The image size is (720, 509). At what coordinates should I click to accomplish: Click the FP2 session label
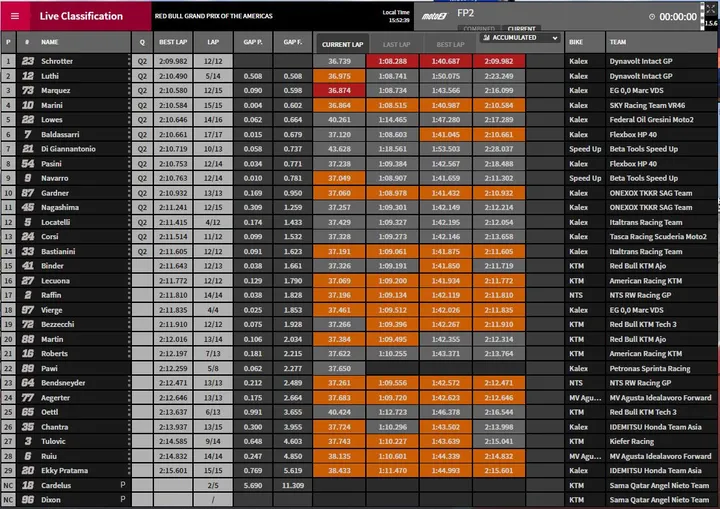(x=465, y=13)
